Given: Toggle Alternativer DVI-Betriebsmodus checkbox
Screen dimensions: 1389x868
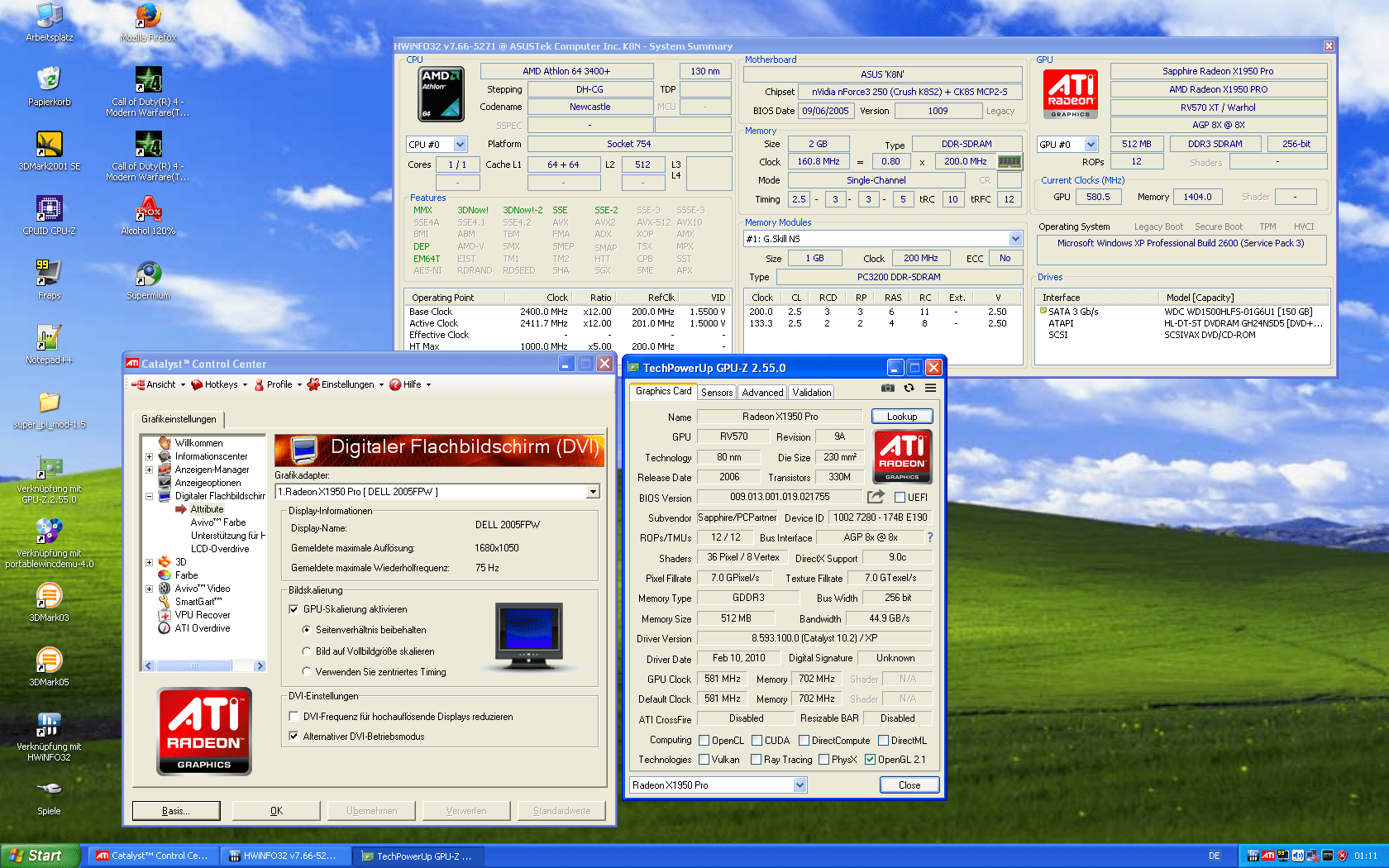Looking at the screenshot, I should point(294,737).
